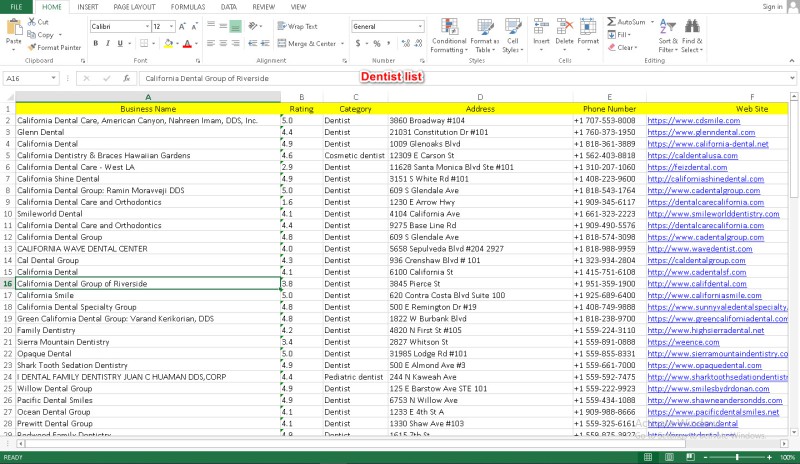
Task: Toggle Underline formatting
Action: point(120,43)
